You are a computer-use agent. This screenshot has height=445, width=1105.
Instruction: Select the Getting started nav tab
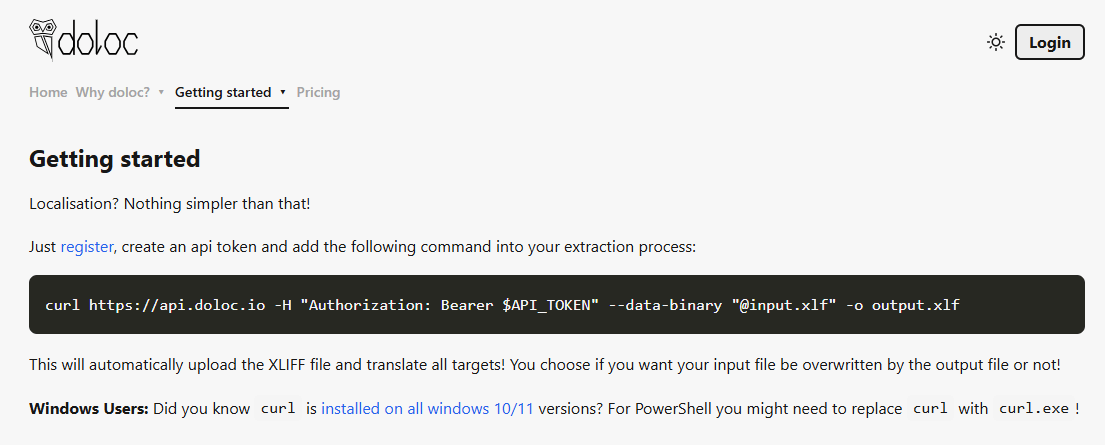223,92
